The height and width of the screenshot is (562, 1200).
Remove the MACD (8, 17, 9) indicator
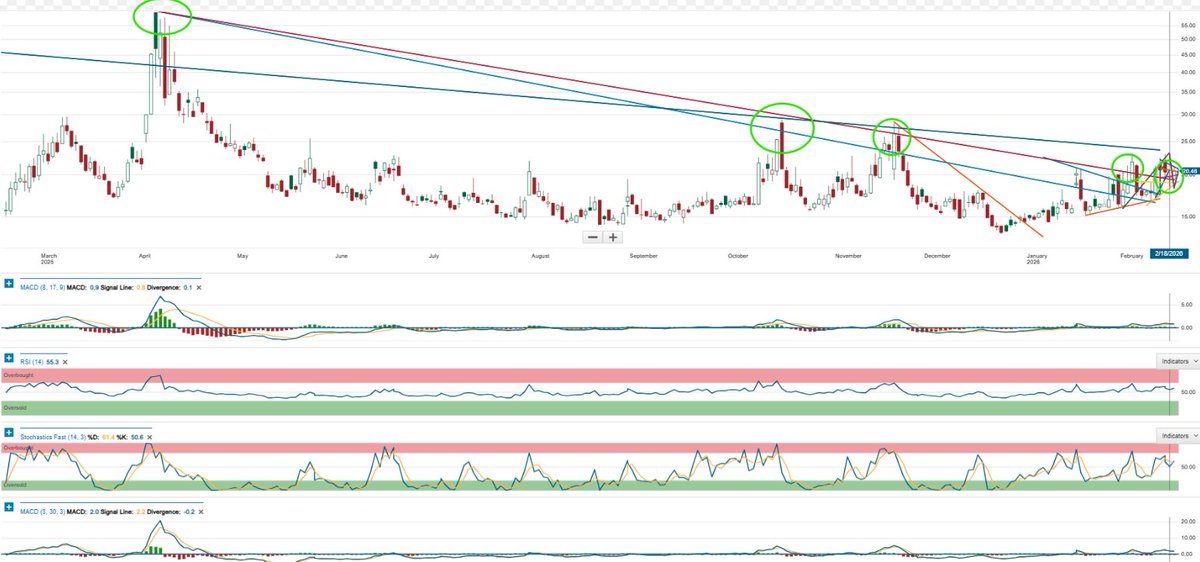coord(199,287)
